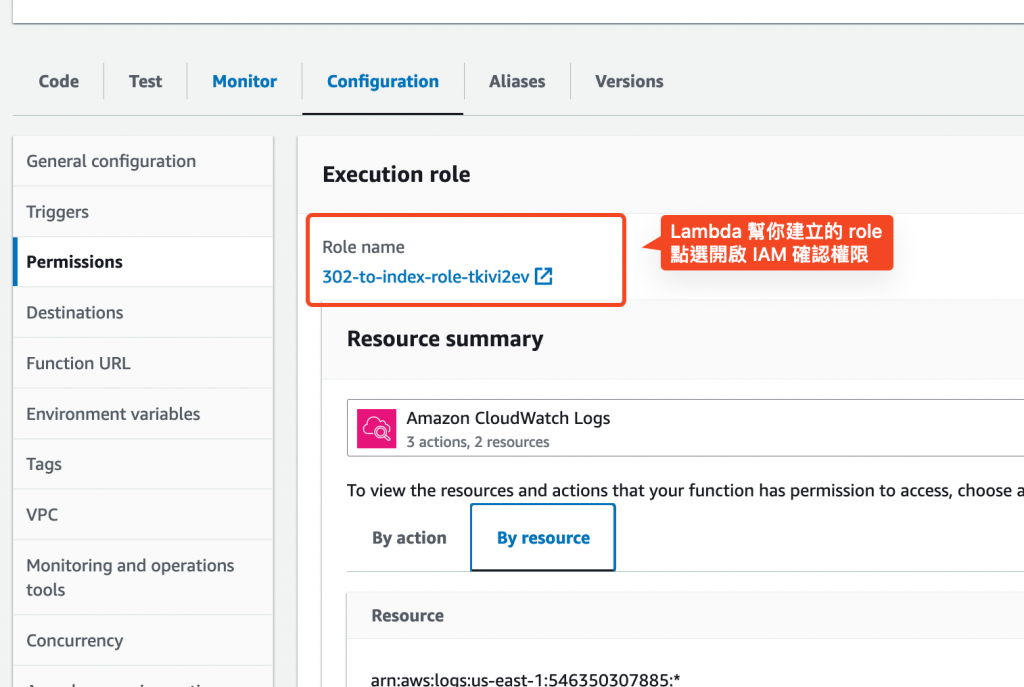Open Monitoring and operations tools

click(x=130, y=577)
